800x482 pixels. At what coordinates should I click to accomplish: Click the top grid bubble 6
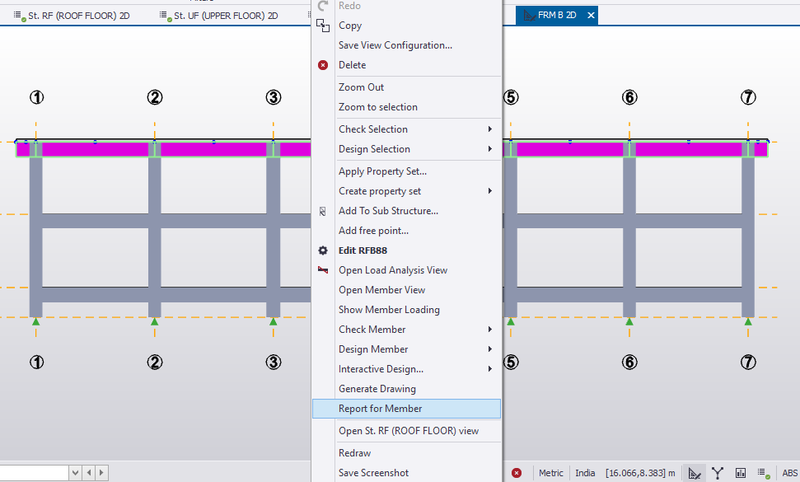(x=630, y=97)
